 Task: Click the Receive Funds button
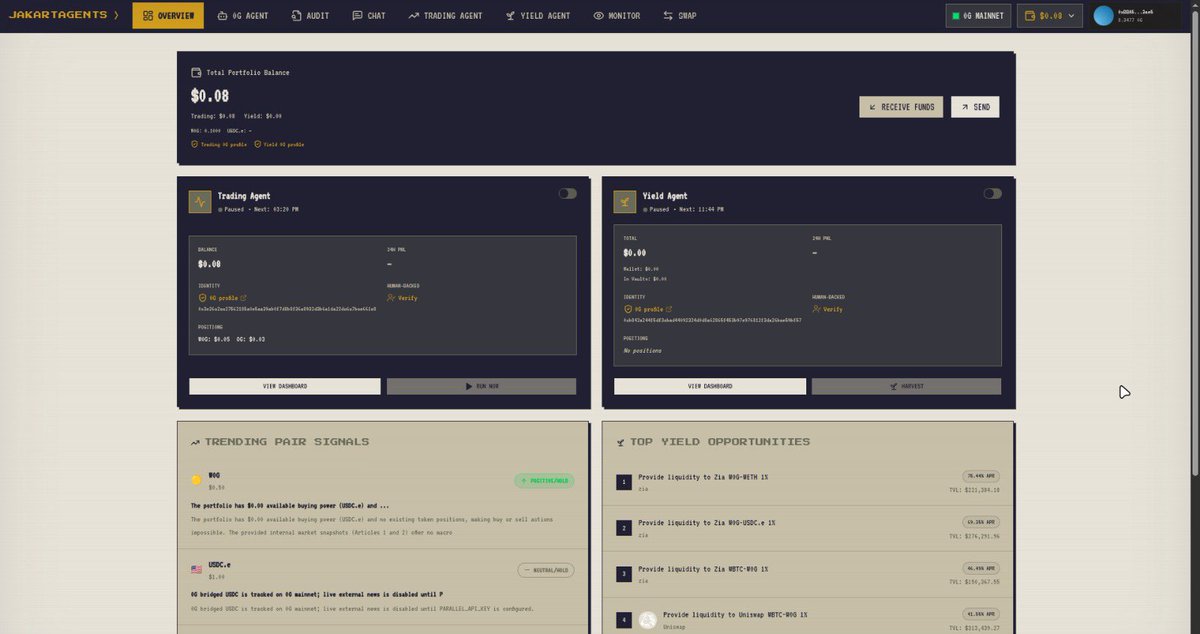(901, 107)
